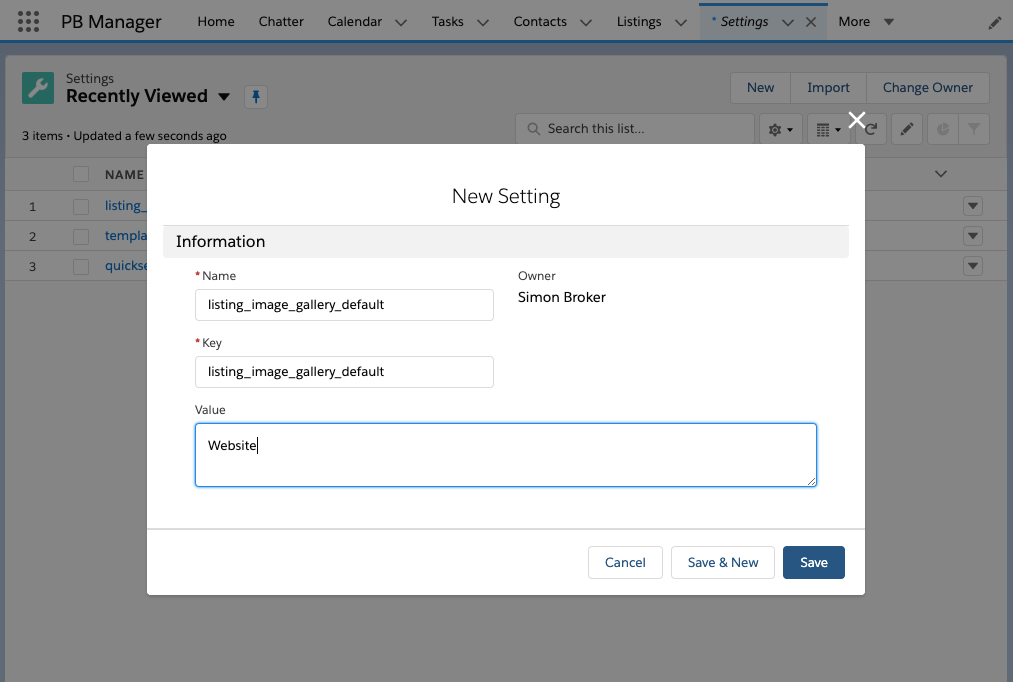Open the templa record link in row 2
1013x682 pixels.
point(126,236)
